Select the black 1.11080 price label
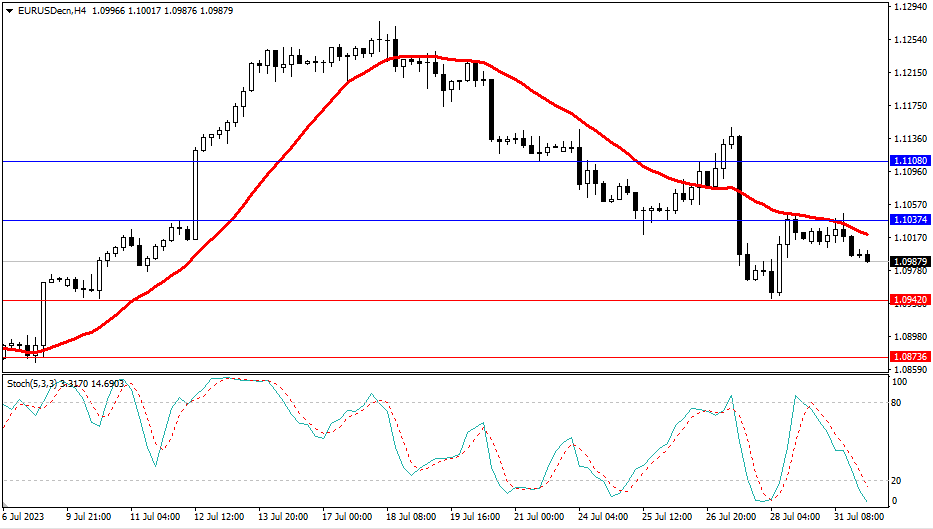Image resolution: width=933 pixels, height=529 pixels. 909,161
